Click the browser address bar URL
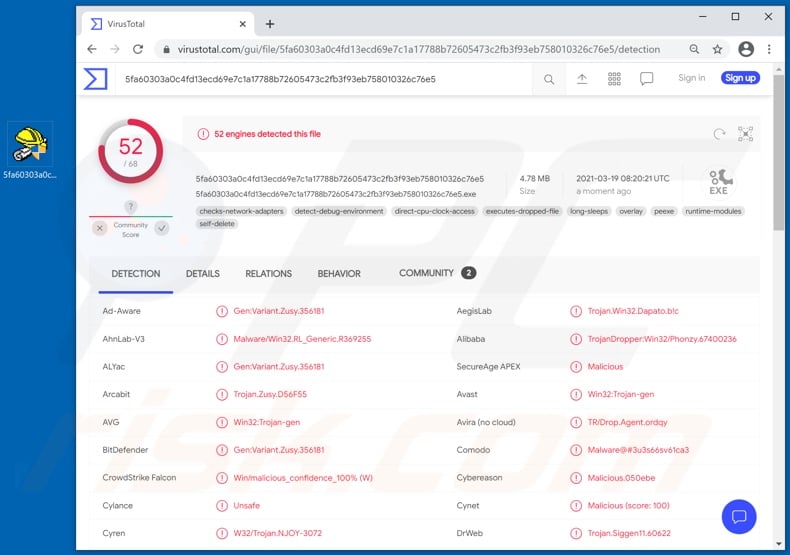Viewport: 790px width, 555px height. pos(418,49)
